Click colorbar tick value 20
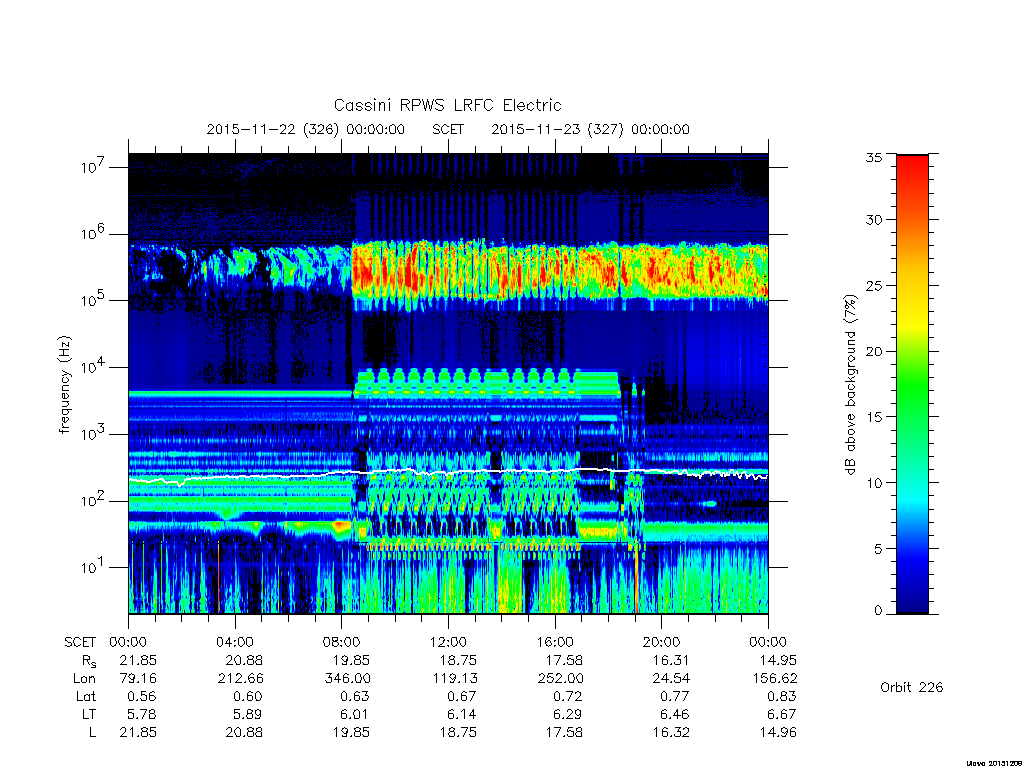The height and width of the screenshot is (768, 1024). (874, 351)
